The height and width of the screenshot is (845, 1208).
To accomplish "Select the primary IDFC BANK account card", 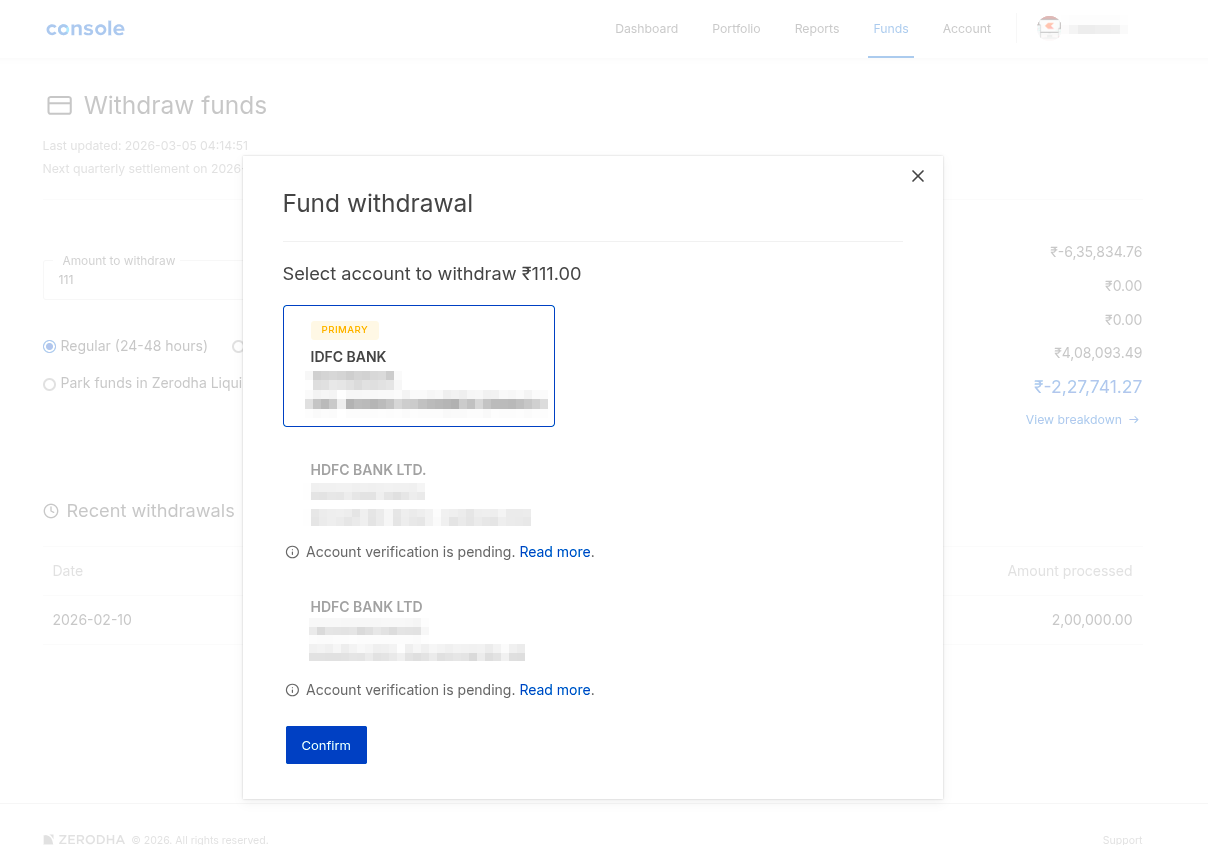I will [x=418, y=365].
